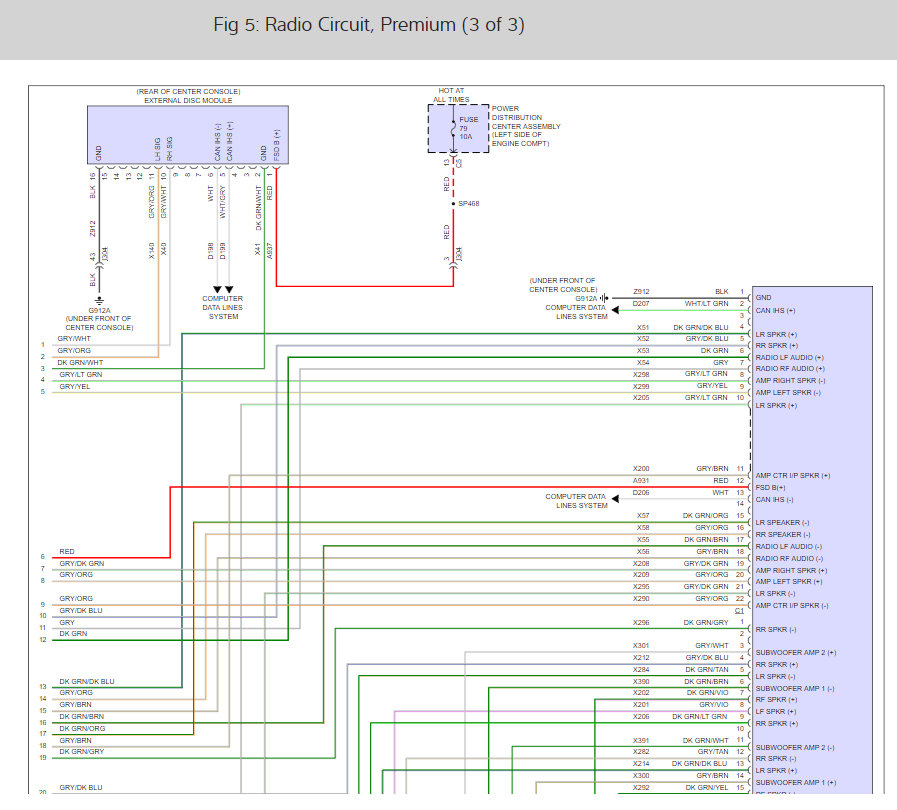Click the 'COMPUTER DATA LINES SYSTEM' text beside D206
This screenshot has width=897, height=810.
(576, 501)
